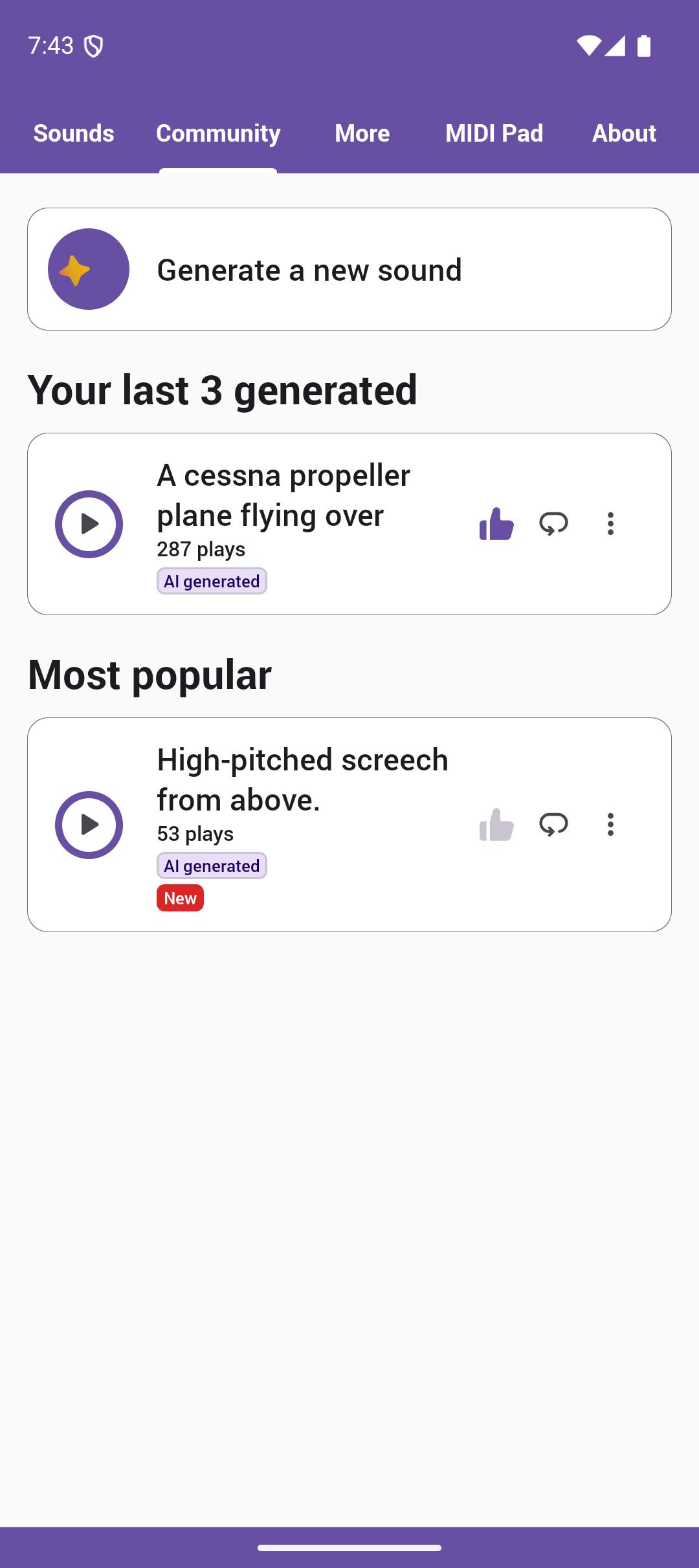Viewport: 699px width, 1568px height.
Task: Go to the MIDI Pad tab
Action: [494, 133]
